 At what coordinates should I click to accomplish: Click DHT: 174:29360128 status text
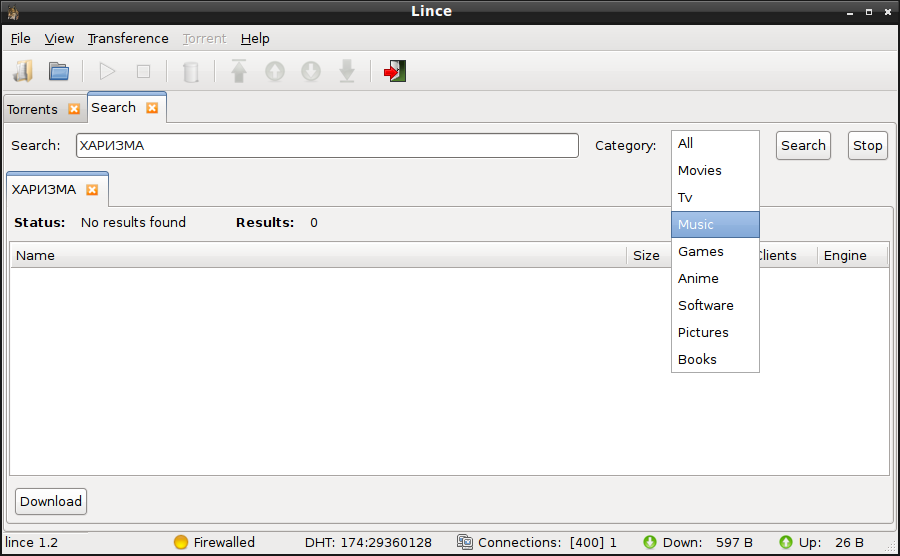[x=368, y=542]
